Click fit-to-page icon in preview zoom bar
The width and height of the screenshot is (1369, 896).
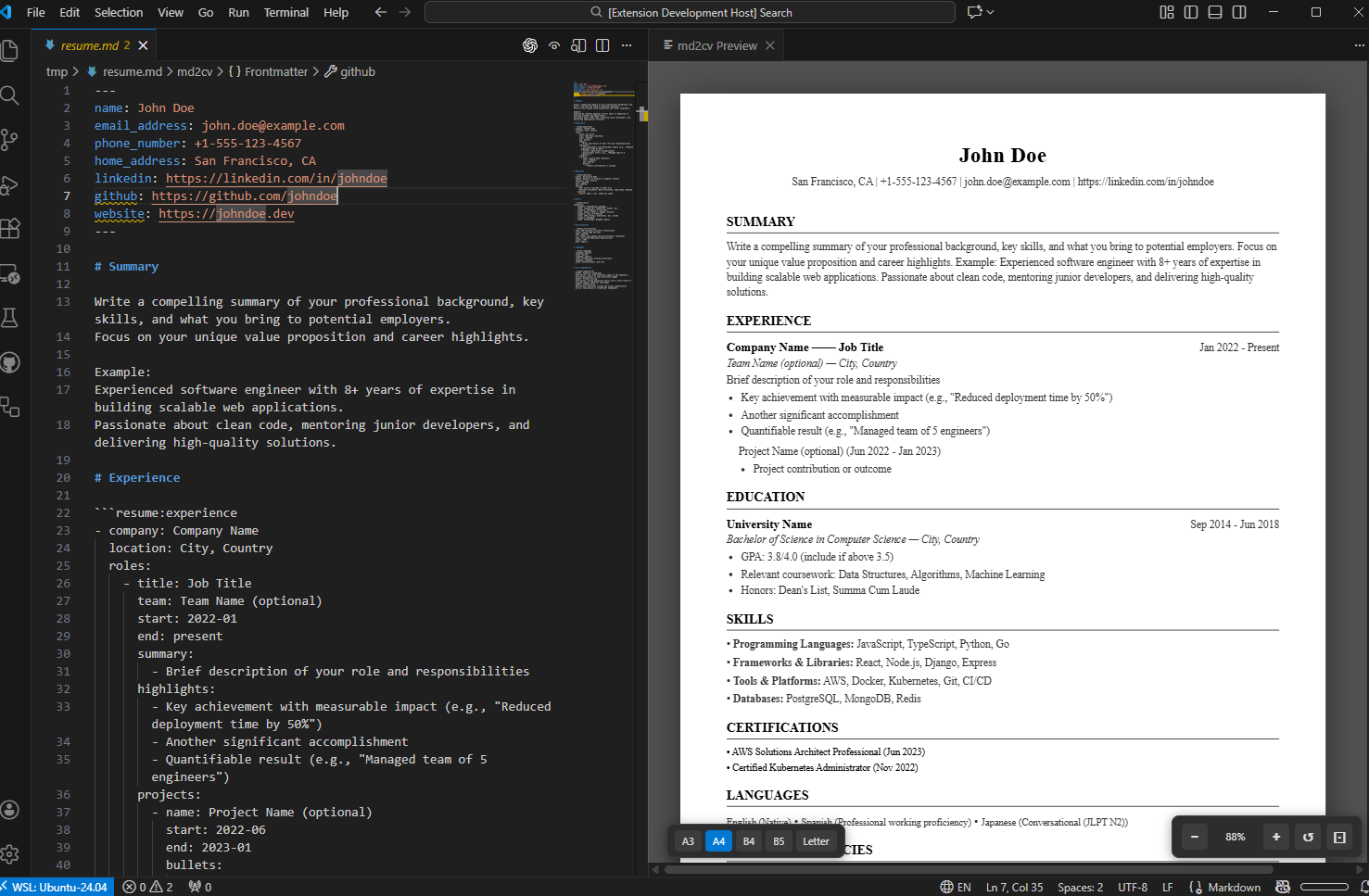click(1339, 837)
